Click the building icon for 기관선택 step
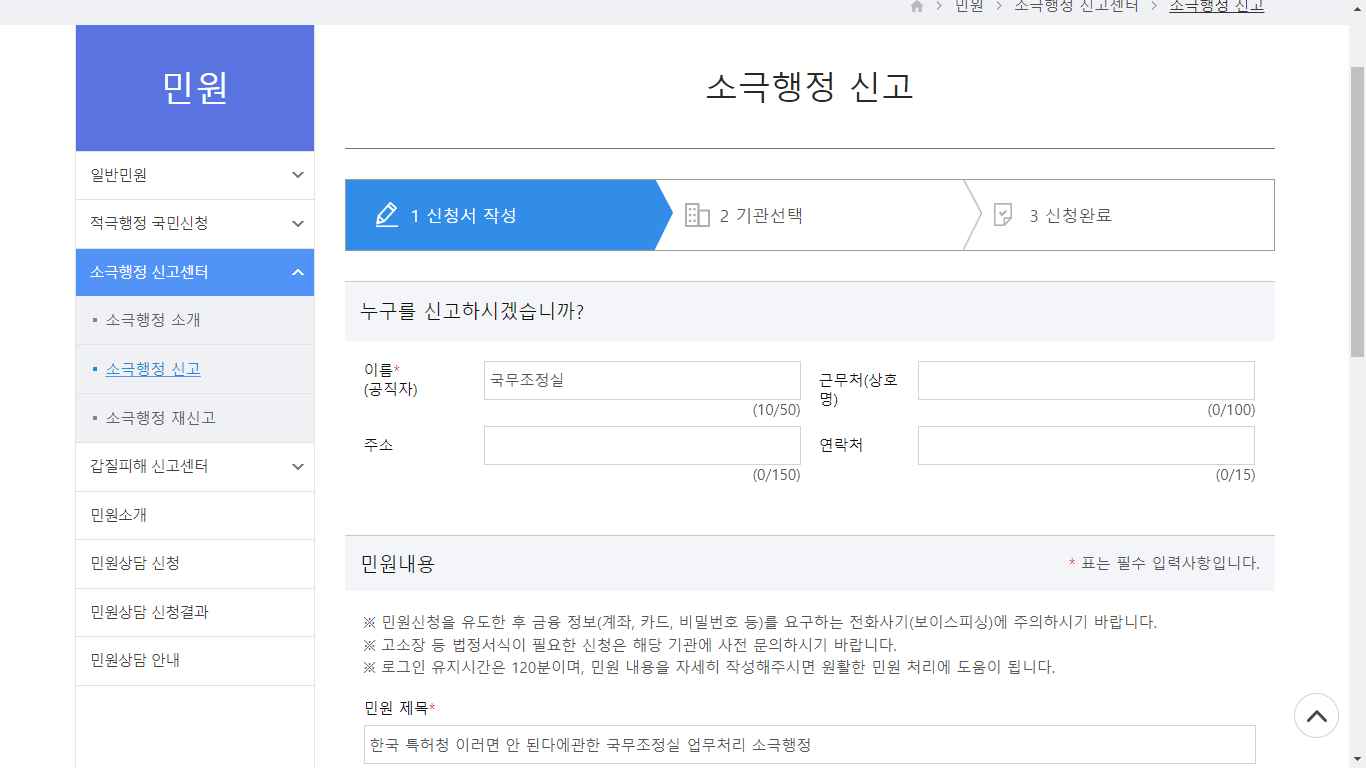 (697, 215)
